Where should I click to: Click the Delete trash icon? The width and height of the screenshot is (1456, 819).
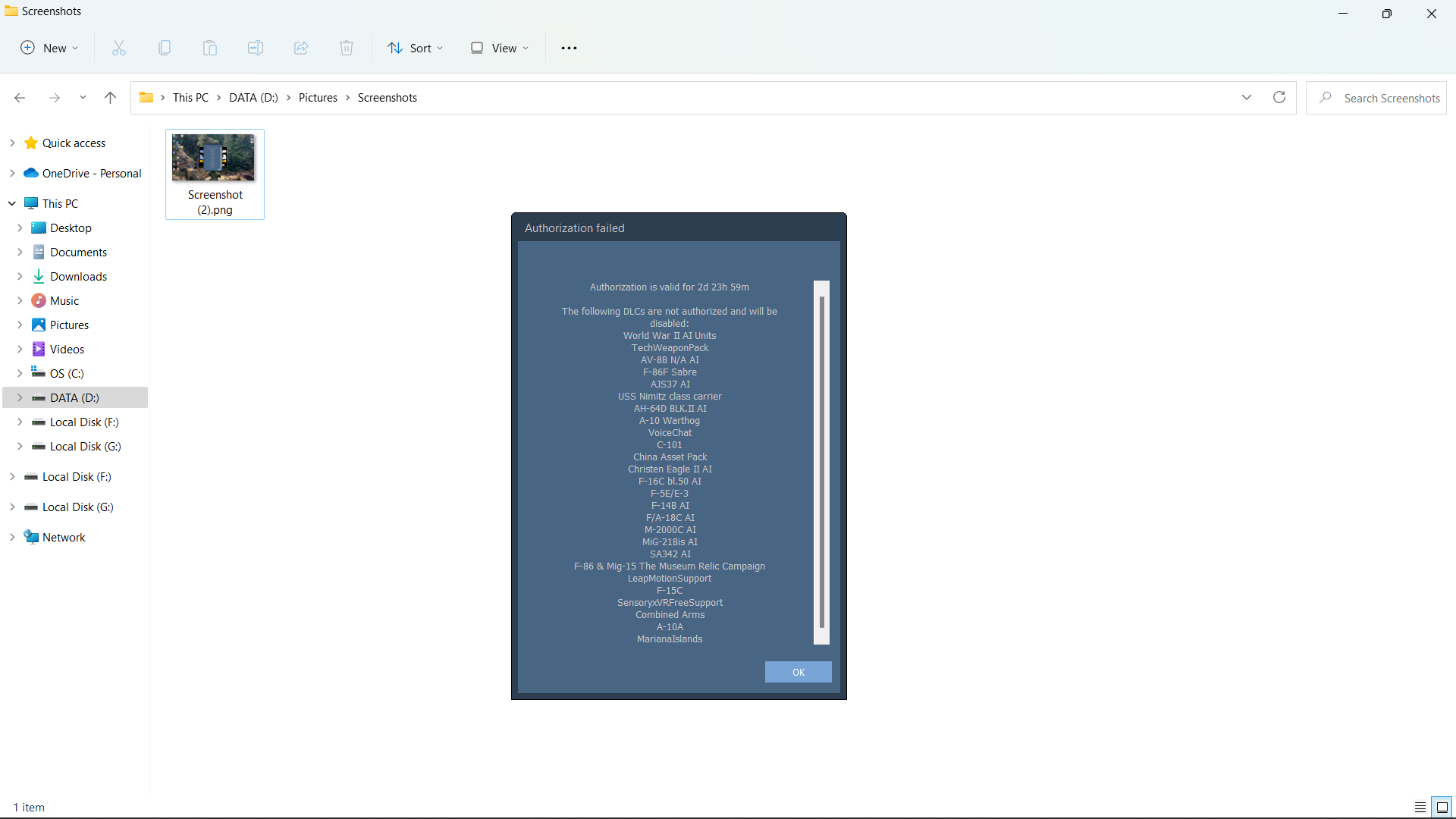[347, 48]
